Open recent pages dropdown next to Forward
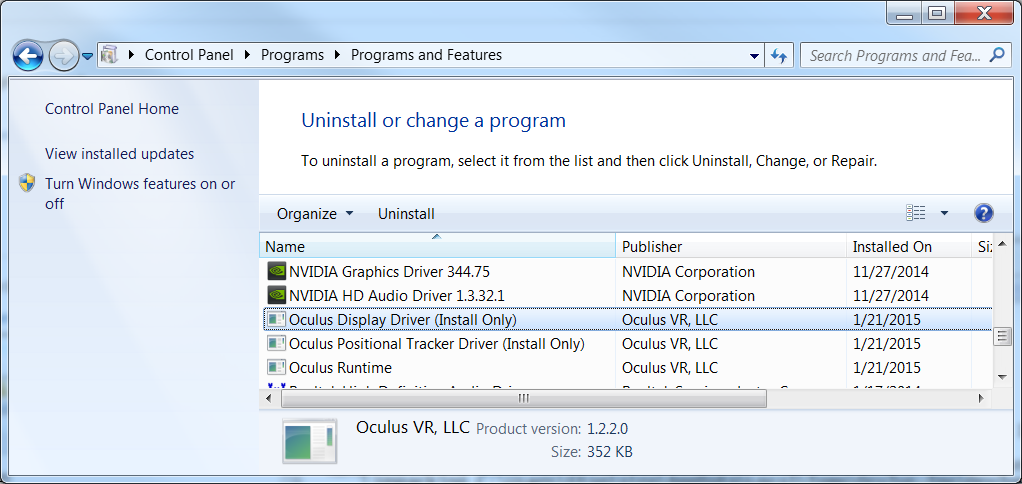This screenshot has height=484, width=1022. click(x=88, y=56)
